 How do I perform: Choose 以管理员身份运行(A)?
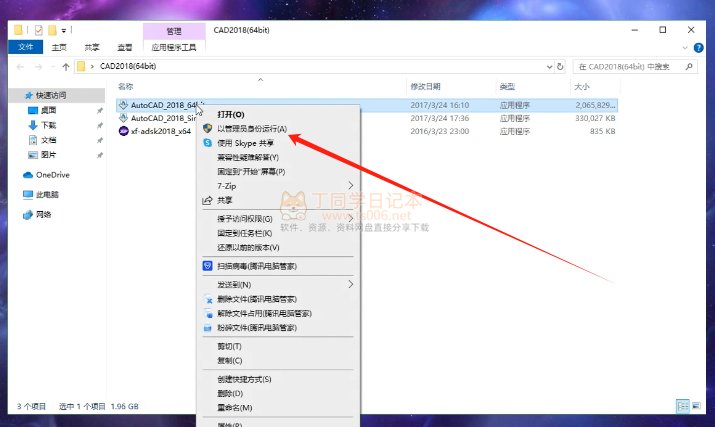pos(252,129)
